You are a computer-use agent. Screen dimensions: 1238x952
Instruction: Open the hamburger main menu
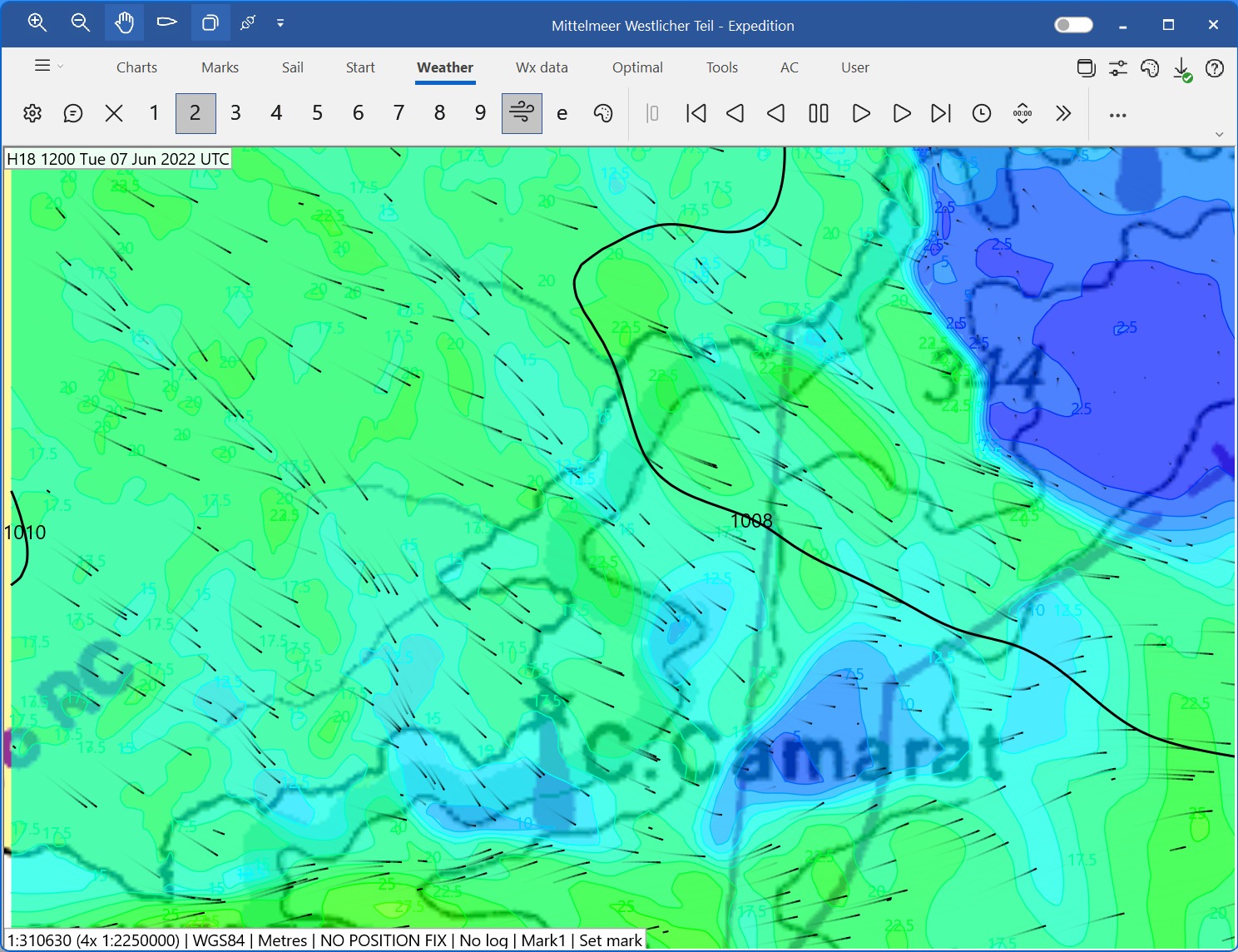pyautogui.click(x=42, y=66)
